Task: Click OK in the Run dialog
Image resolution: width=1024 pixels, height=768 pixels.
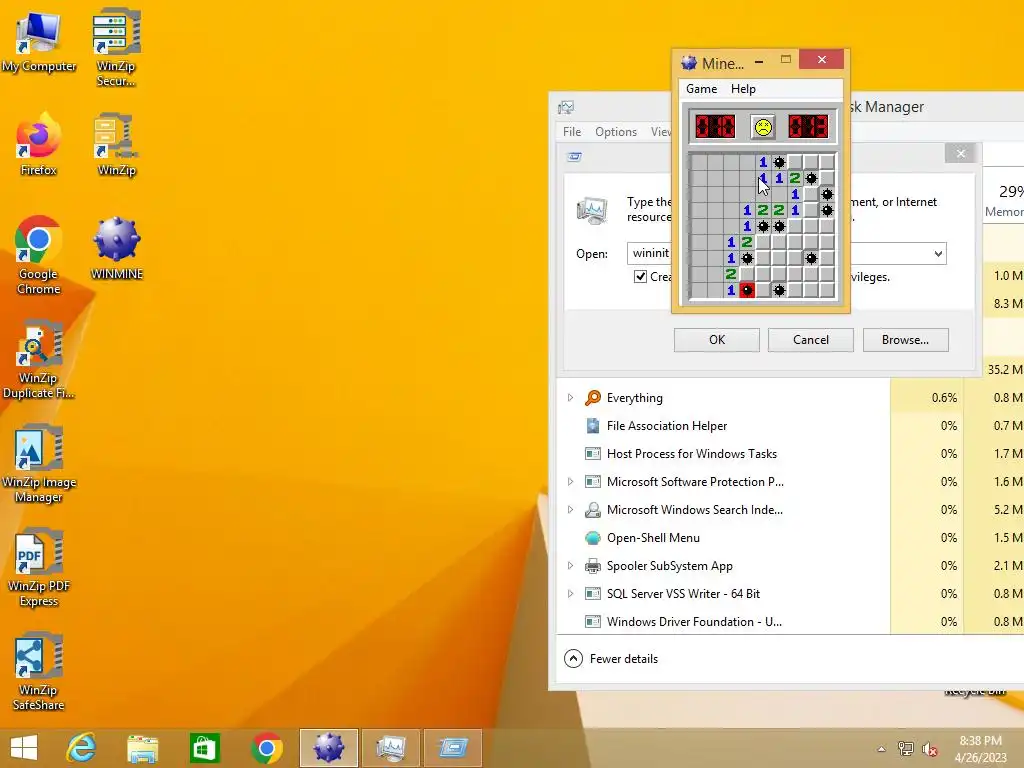Action: 716,340
